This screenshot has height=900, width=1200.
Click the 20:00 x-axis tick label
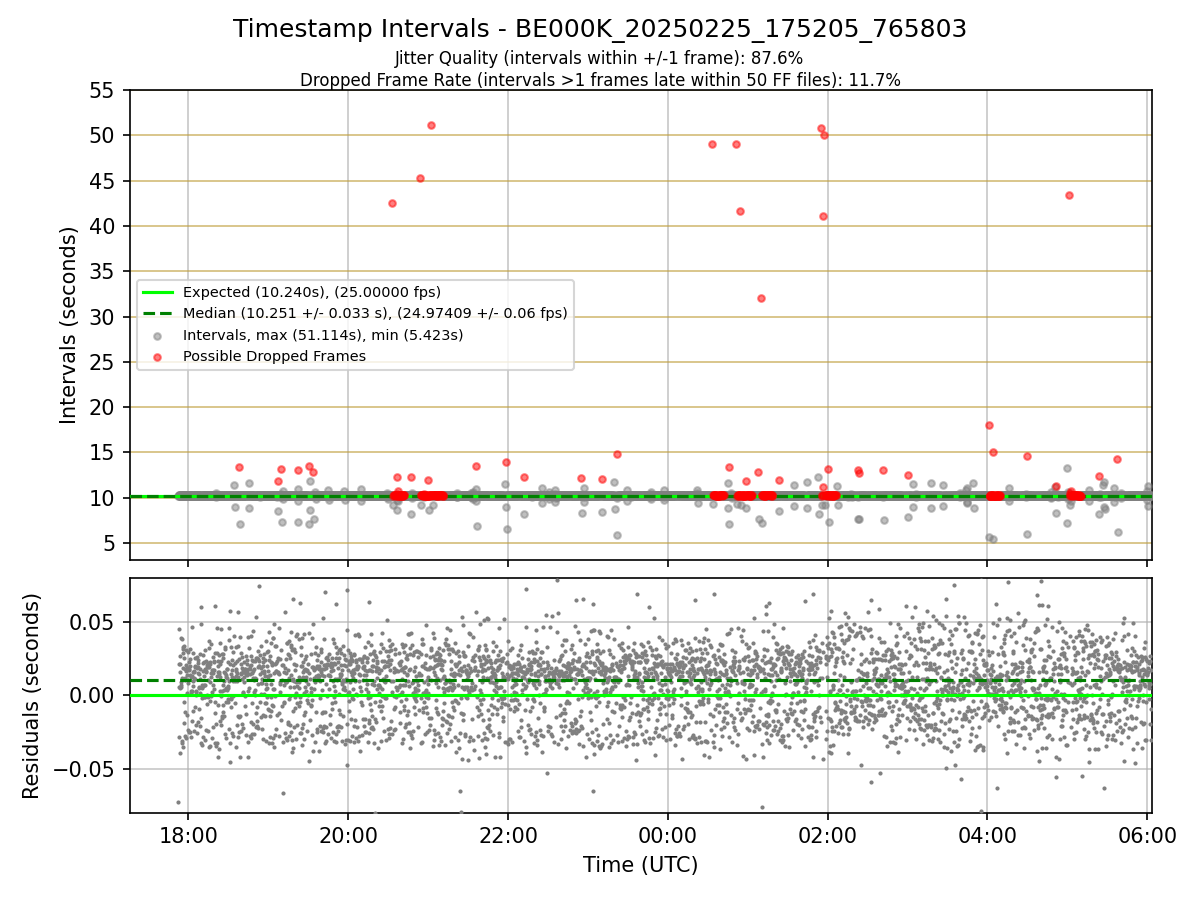(348, 834)
